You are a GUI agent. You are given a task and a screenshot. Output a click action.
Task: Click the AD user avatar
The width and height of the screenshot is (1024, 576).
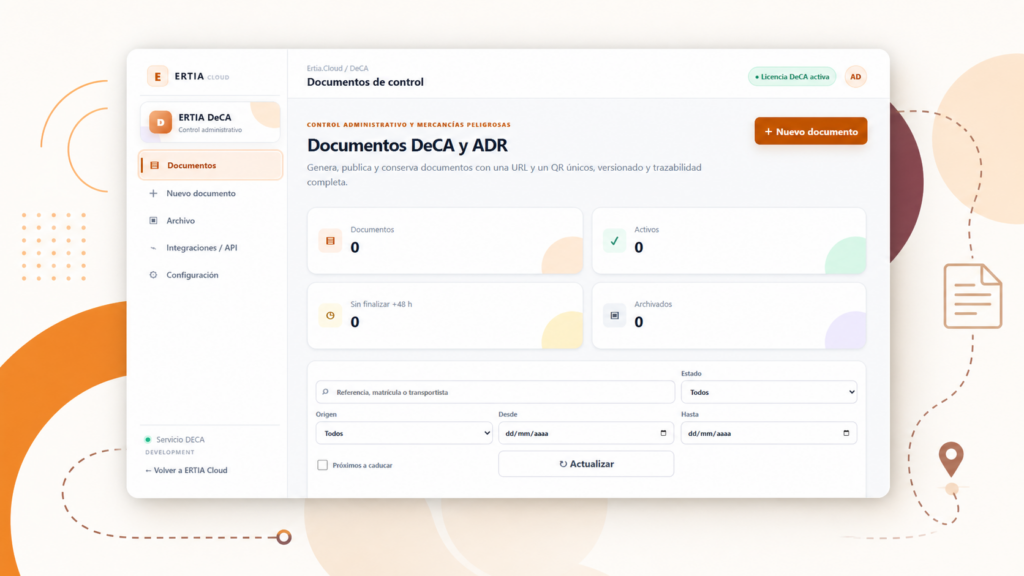[x=856, y=77]
